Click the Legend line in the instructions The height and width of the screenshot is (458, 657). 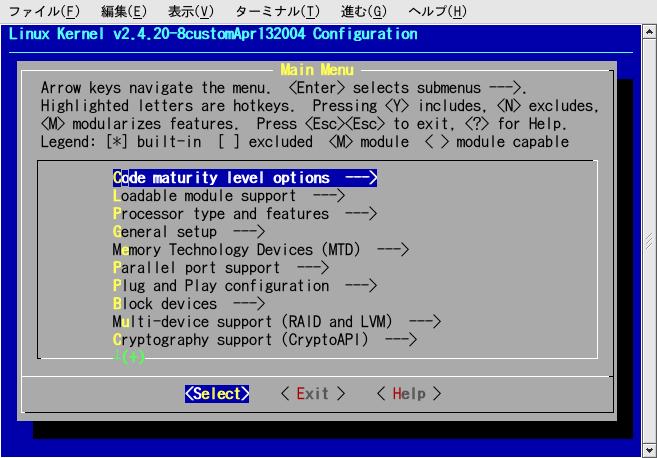pyautogui.click(x=305, y=142)
